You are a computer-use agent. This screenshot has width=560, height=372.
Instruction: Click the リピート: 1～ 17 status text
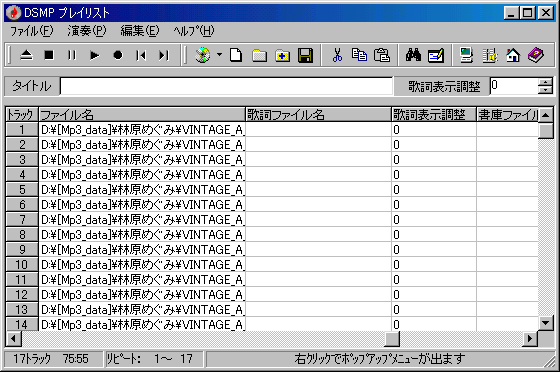(x=150, y=358)
